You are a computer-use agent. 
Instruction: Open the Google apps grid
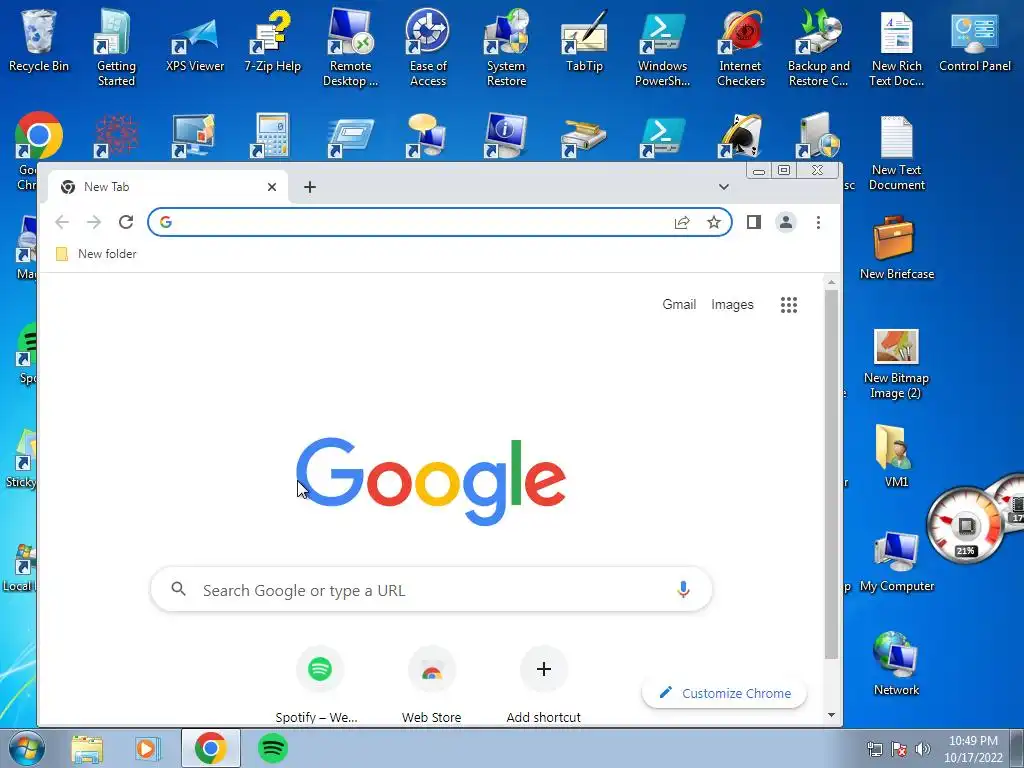click(x=789, y=304)
